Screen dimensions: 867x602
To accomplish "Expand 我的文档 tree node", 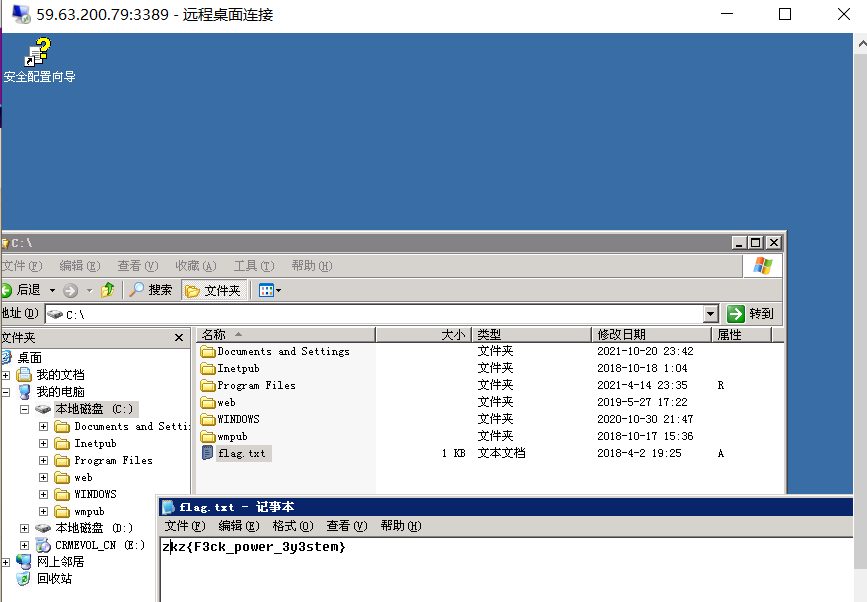I will (6, 375).
